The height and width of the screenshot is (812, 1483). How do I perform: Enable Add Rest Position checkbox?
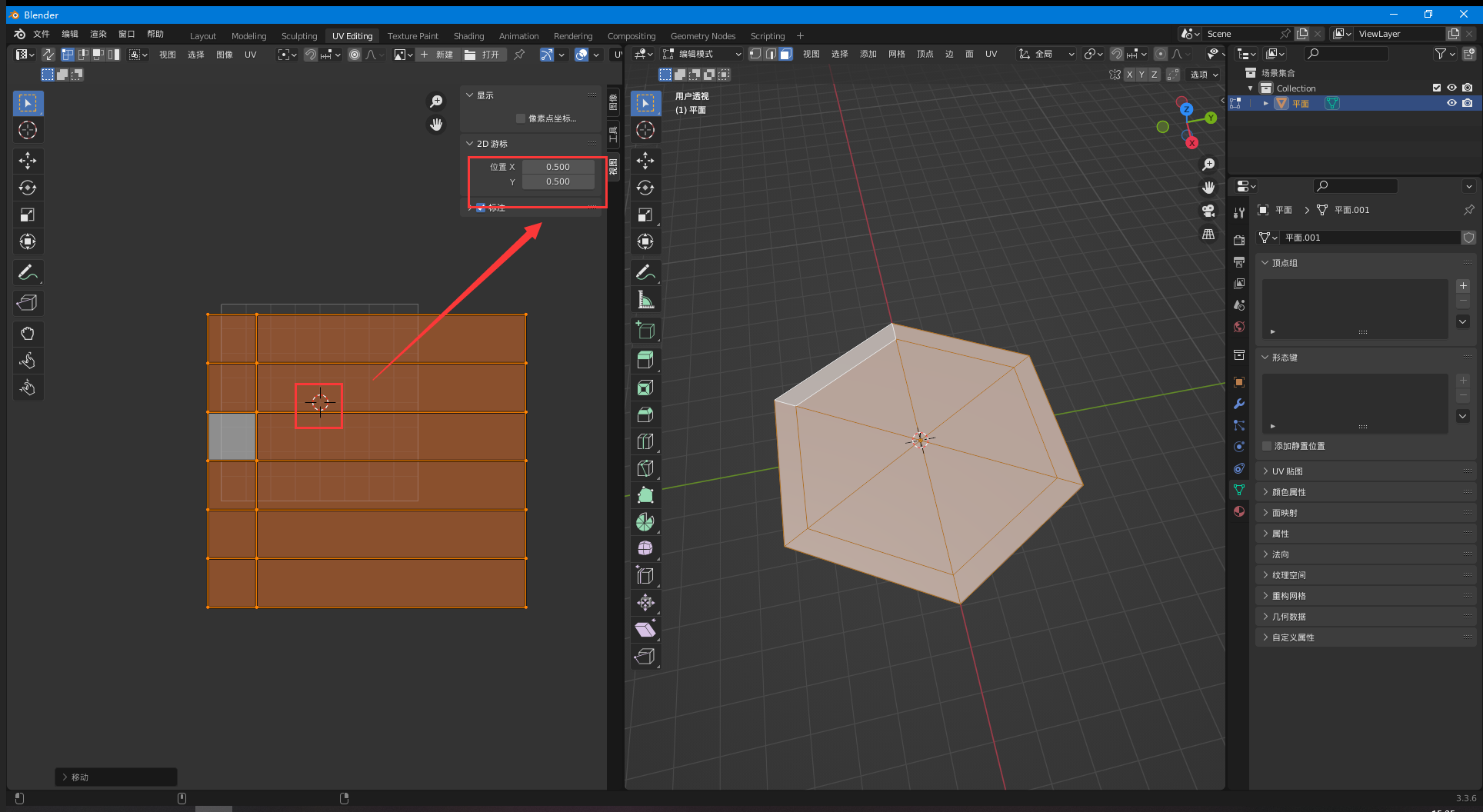point(1267,446)
